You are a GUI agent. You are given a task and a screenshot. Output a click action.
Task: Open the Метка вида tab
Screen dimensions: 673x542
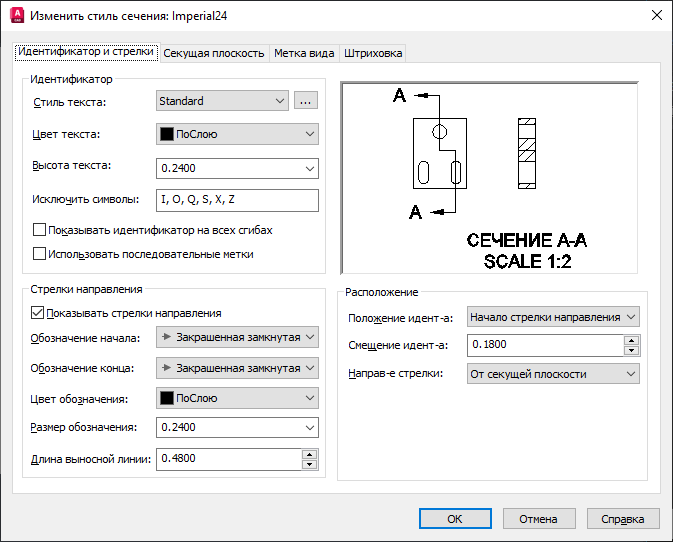(304, 53)
